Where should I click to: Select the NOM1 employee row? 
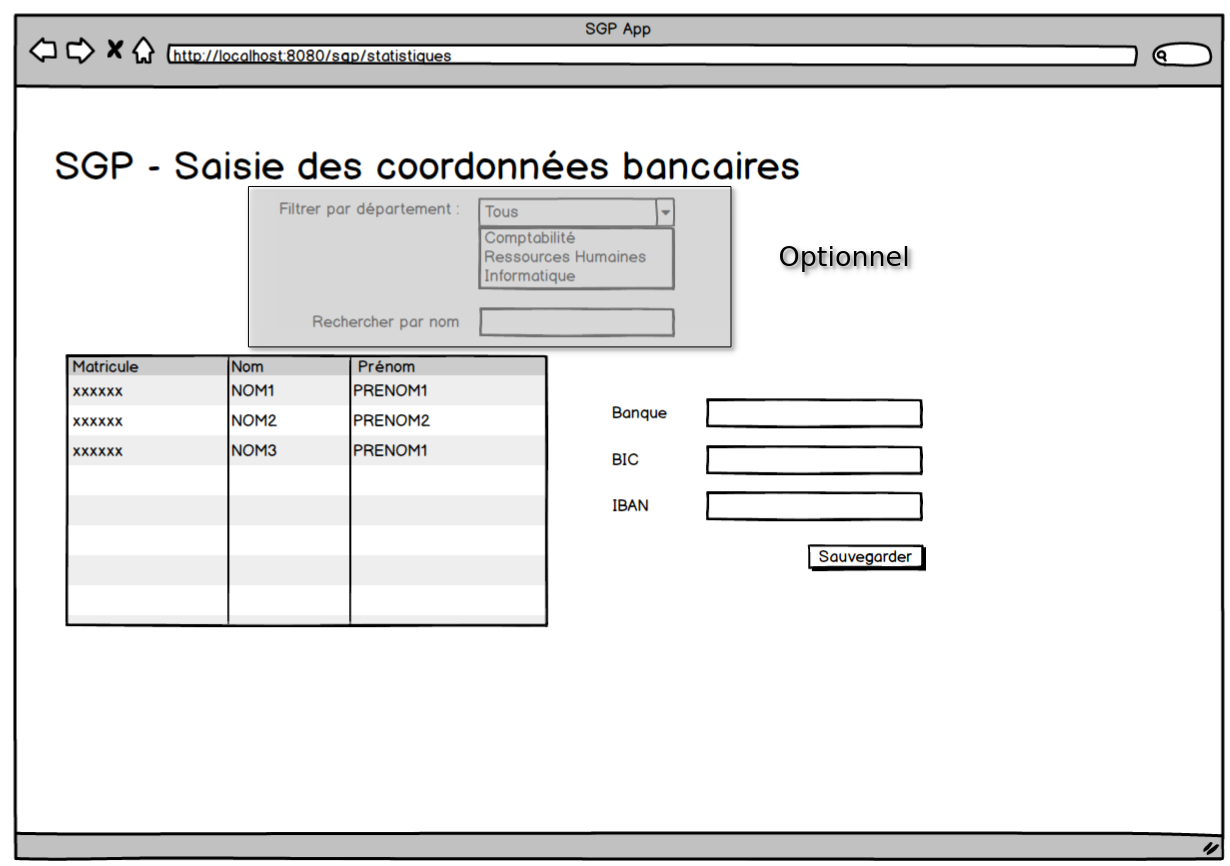pyautogui.click(x=306, y=391)
